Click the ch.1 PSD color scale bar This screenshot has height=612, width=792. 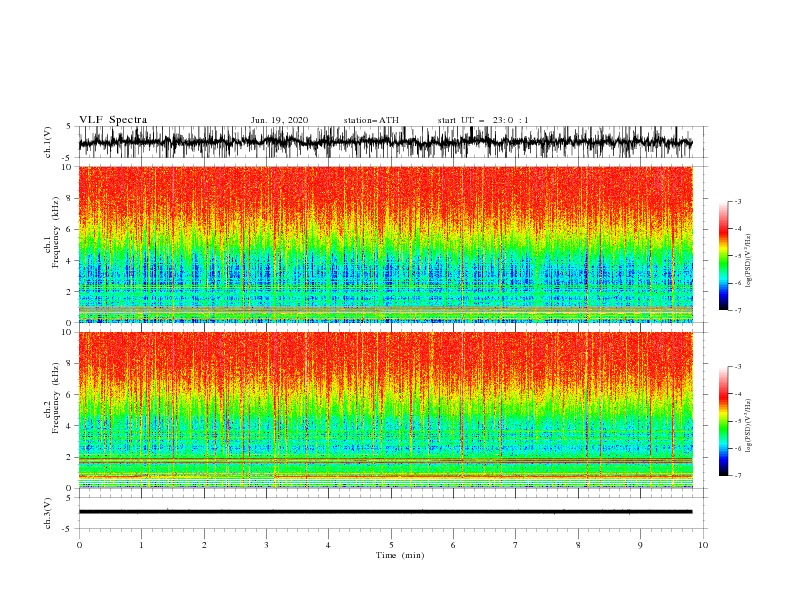(x=723, y=255)
